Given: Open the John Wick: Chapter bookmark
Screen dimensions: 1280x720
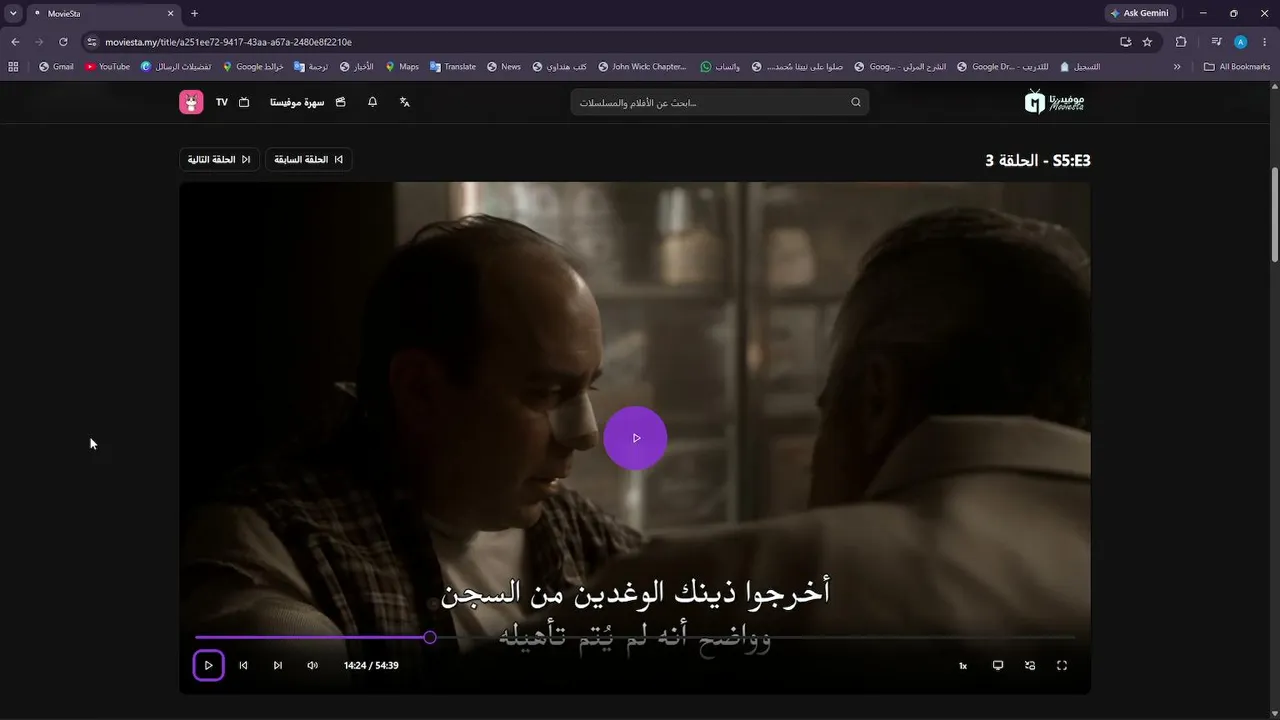Looking at the screenshot, I should coord(643,67).
